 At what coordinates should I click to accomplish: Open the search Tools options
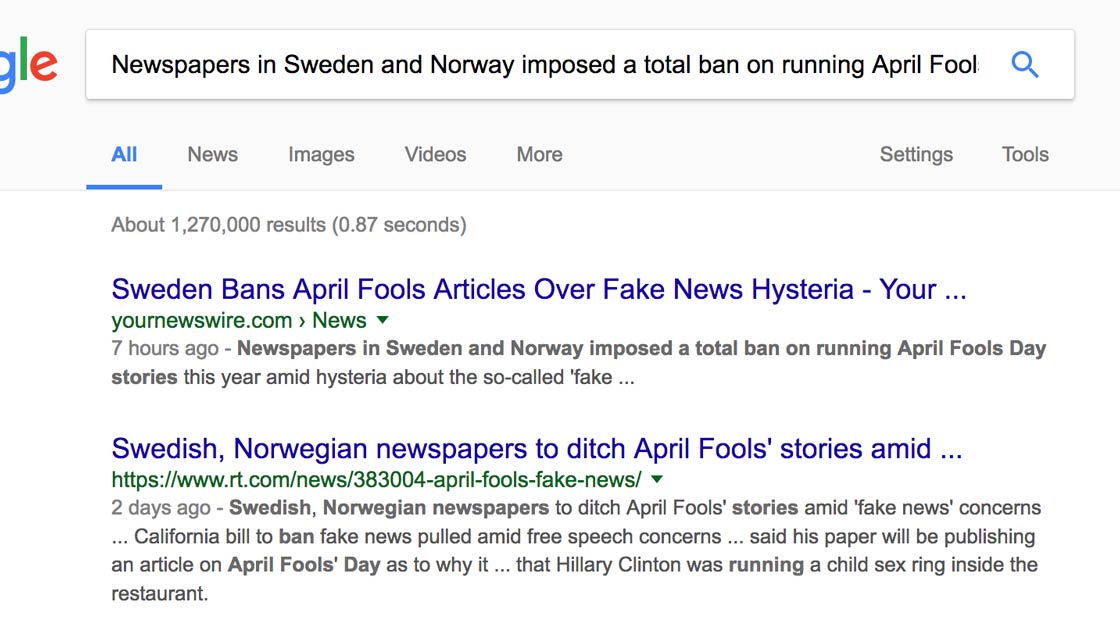[1025, 154]
